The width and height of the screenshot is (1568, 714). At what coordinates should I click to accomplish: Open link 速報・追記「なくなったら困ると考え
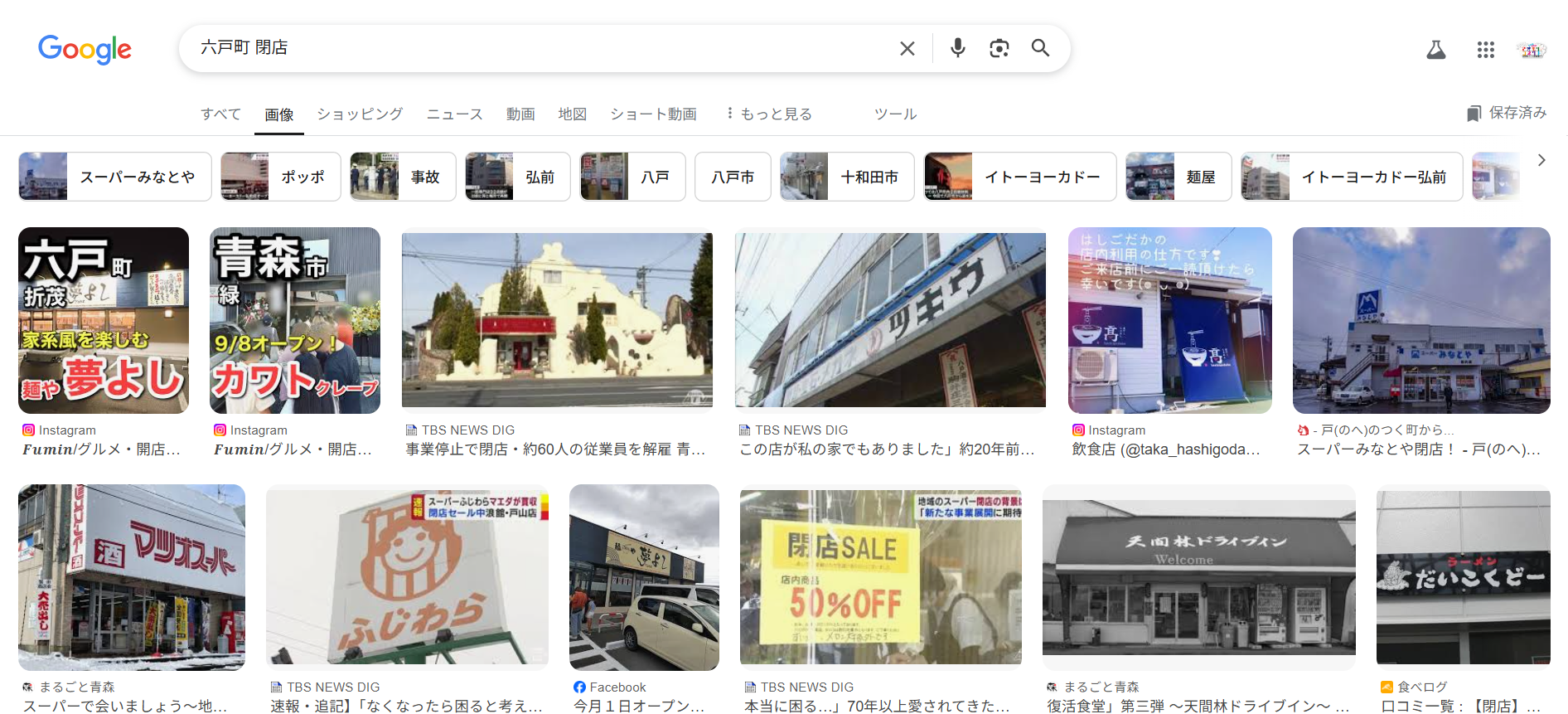click(406, 706)
